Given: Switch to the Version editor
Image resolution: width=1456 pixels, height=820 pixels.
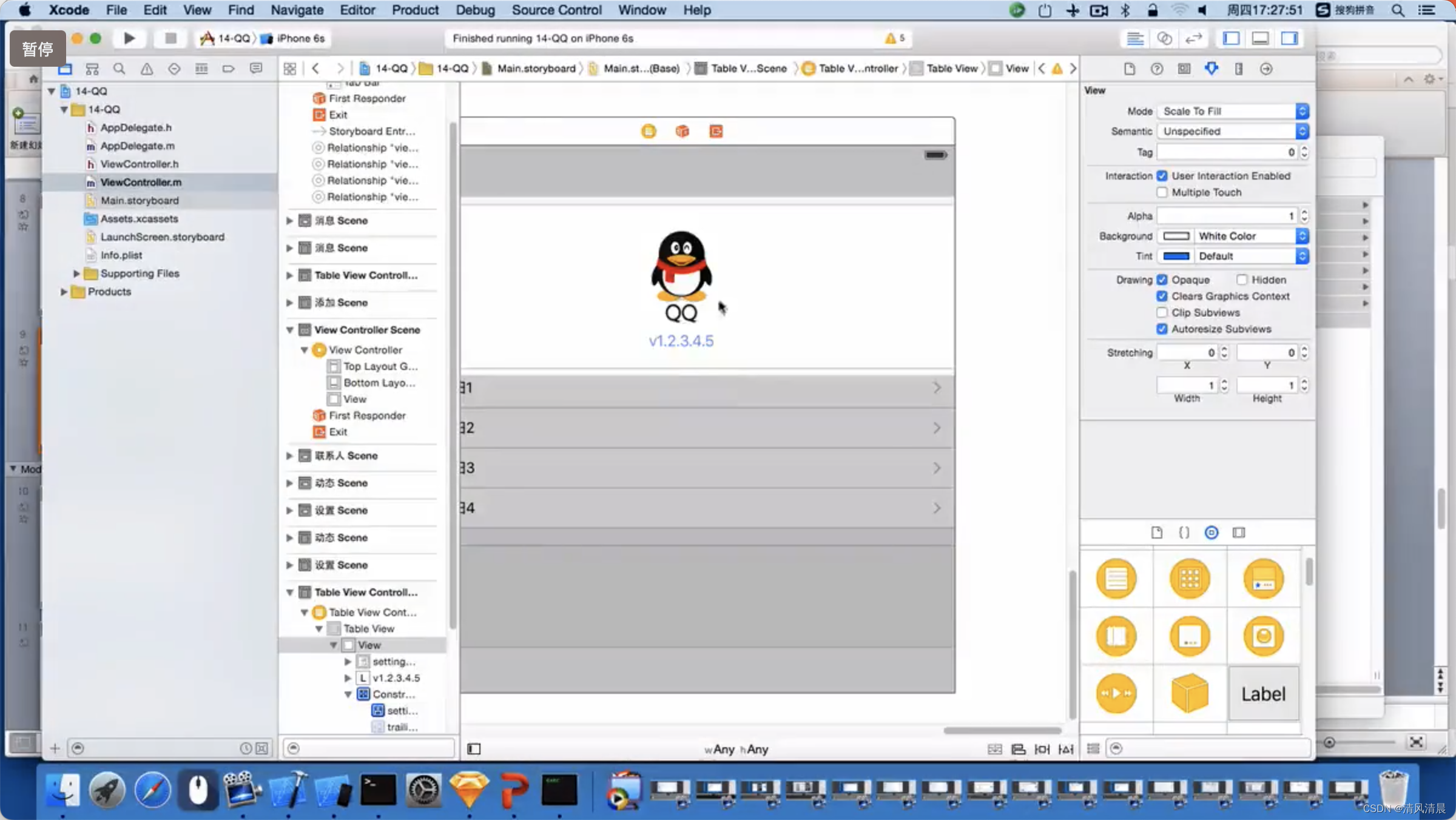Looking at the screenshot, I should [1193, 38].
